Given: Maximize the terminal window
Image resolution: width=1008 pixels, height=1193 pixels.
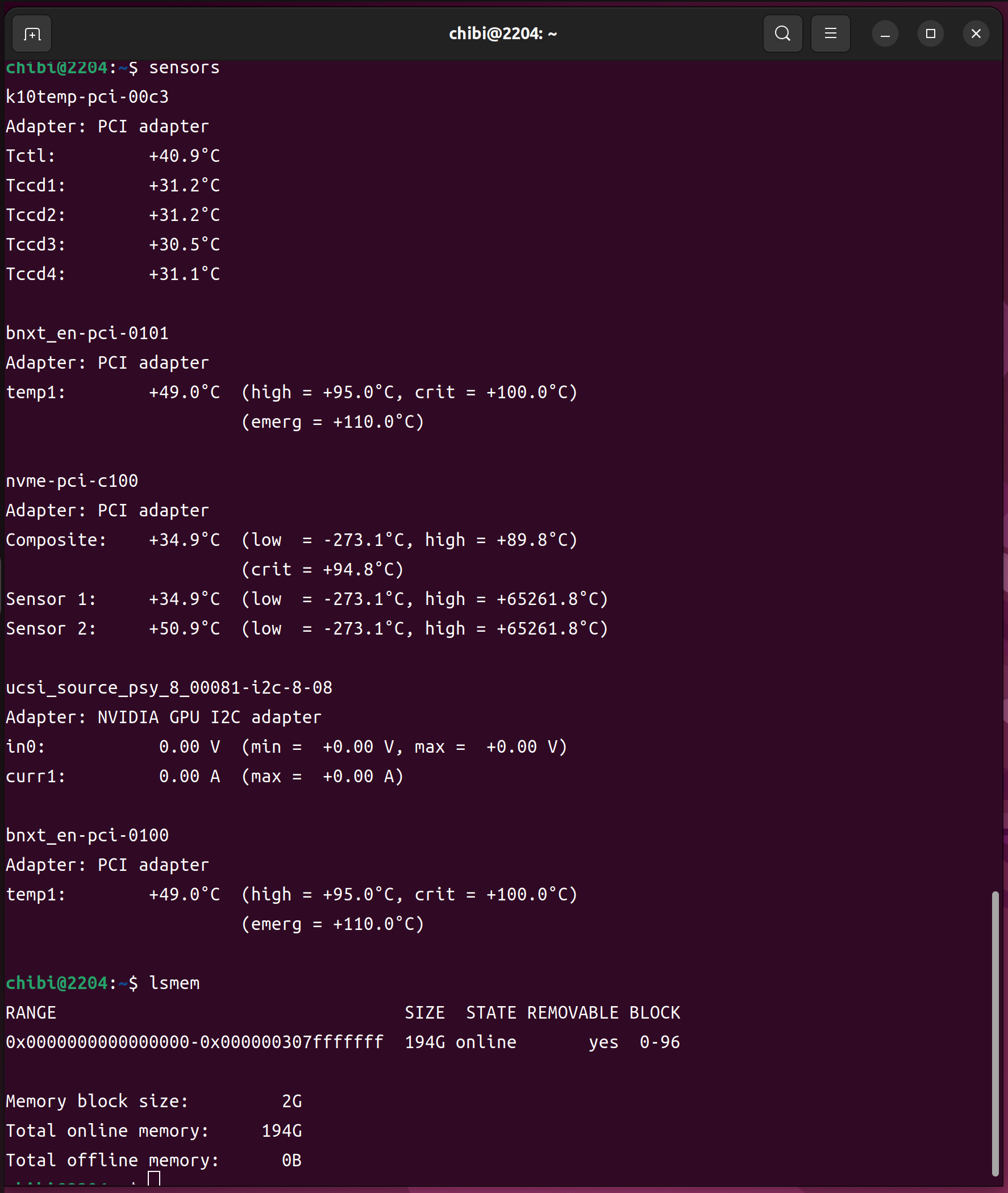Looking at the screenshot, I should 930,34.
